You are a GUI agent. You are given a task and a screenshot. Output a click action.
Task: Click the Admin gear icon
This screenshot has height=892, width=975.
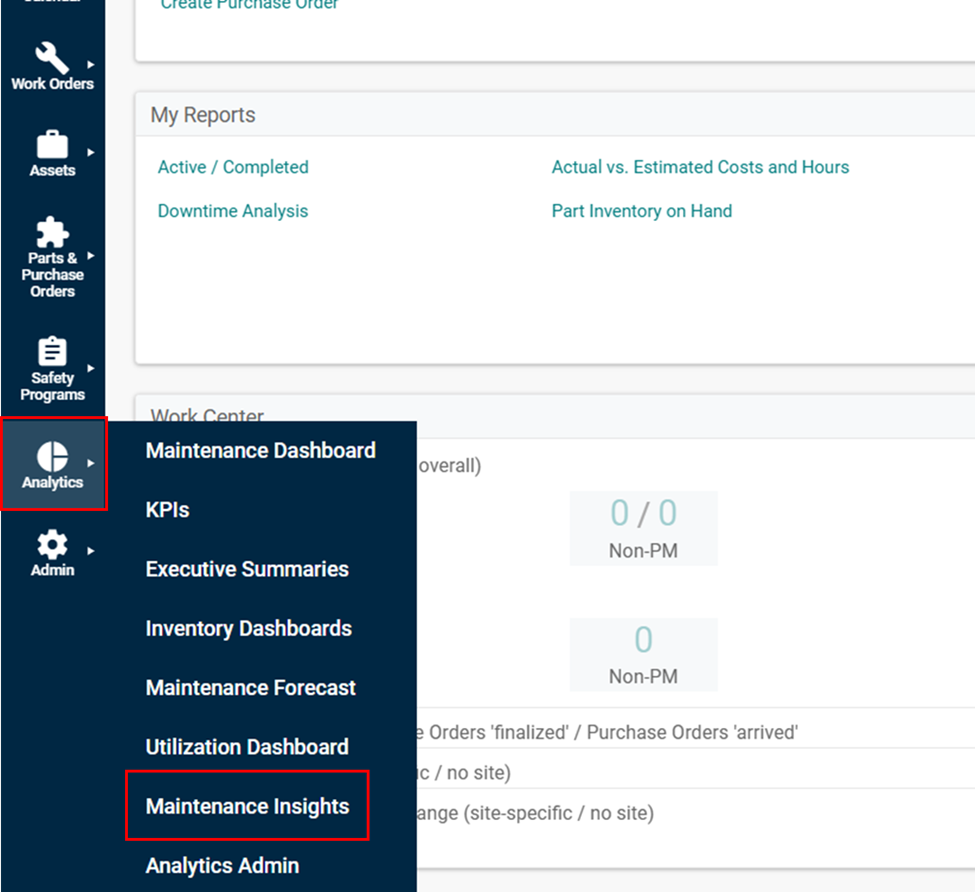52,543
